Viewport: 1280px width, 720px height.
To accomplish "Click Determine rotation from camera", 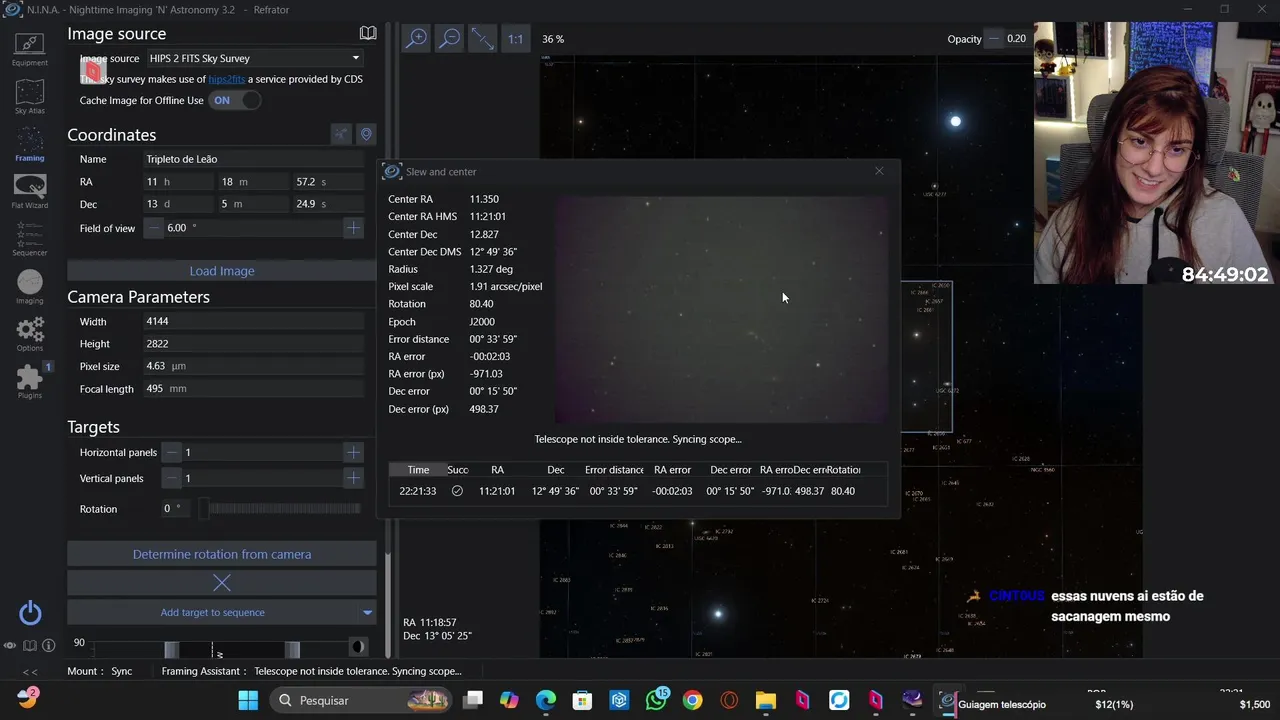I will pyautogui.click(x=222, y=554).
